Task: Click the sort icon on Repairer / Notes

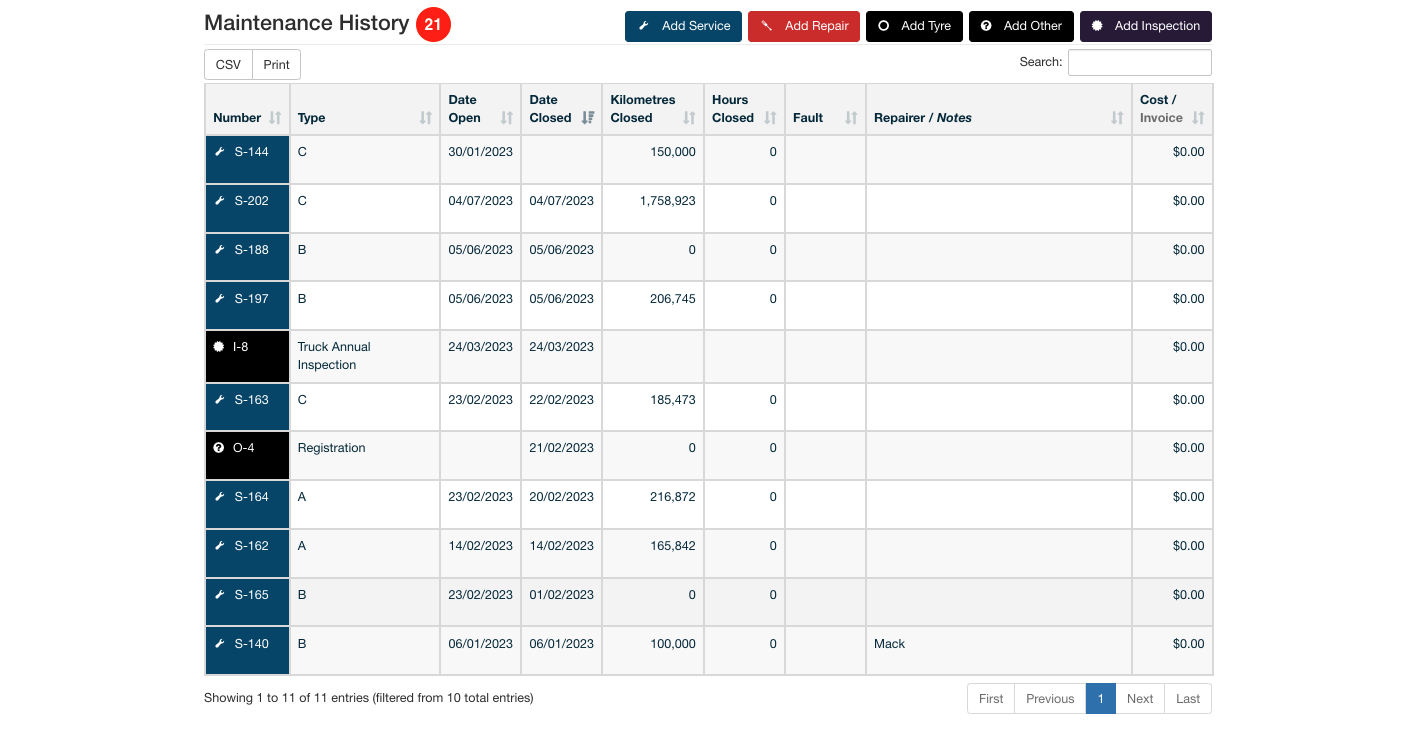Action: (x=1116, y=117)
